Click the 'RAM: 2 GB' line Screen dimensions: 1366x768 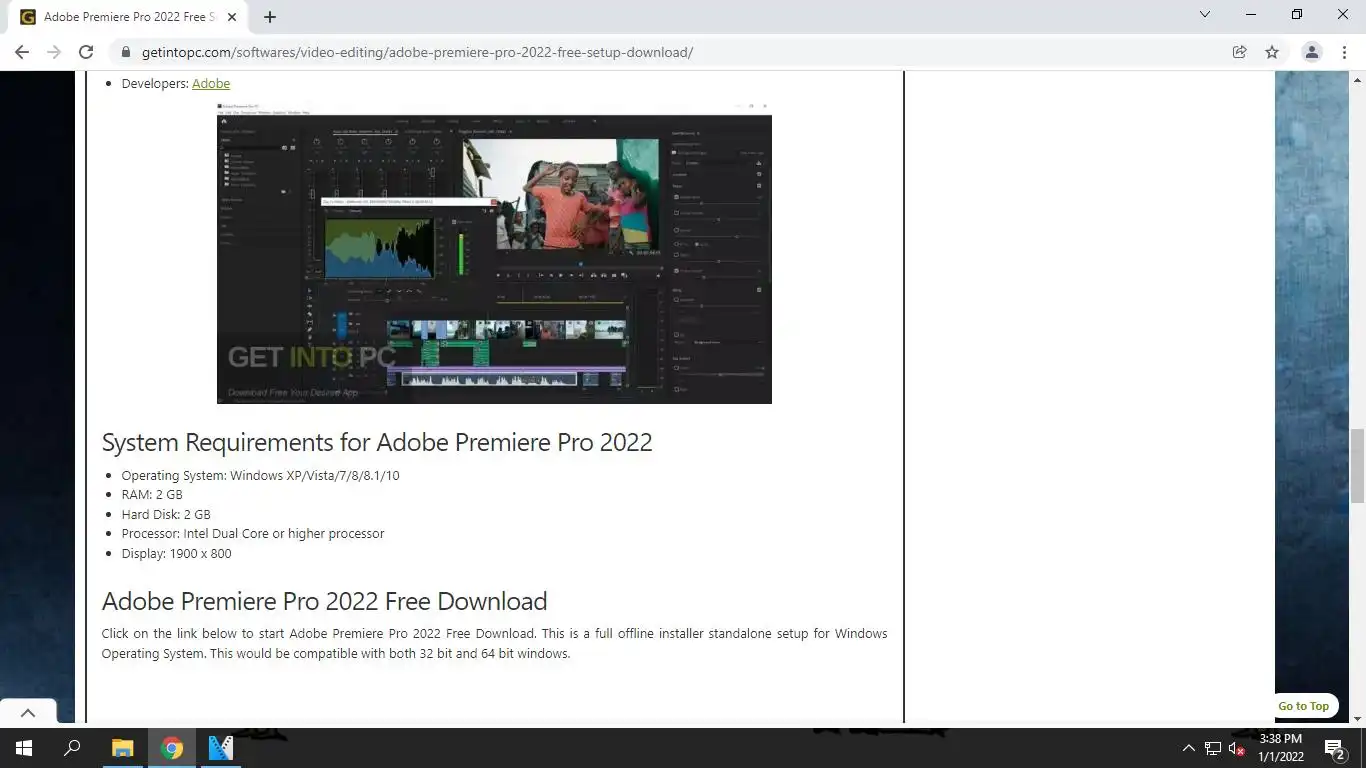coord(152,495)
